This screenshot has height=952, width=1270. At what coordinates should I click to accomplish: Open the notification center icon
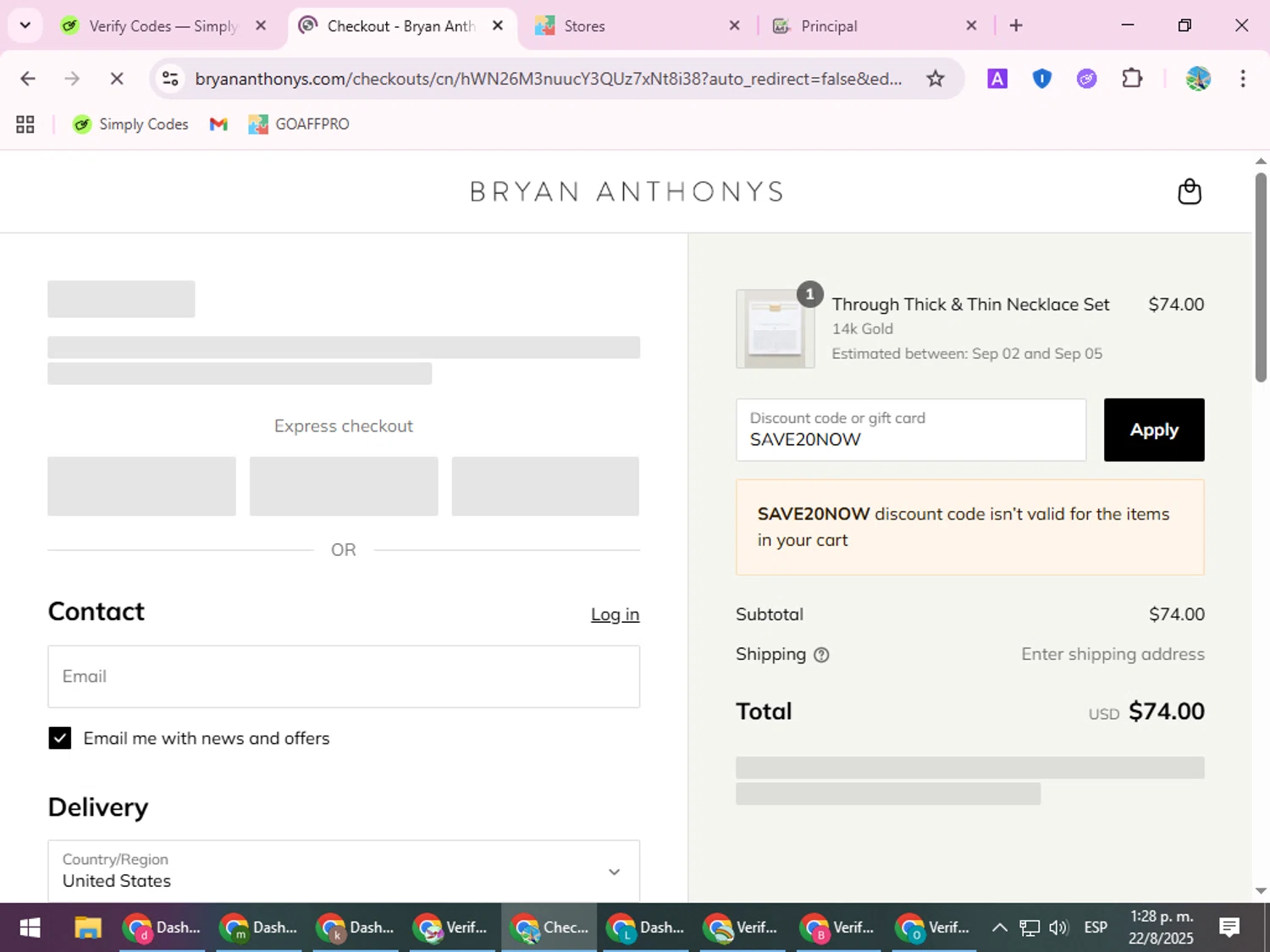tap(1229, 927)
